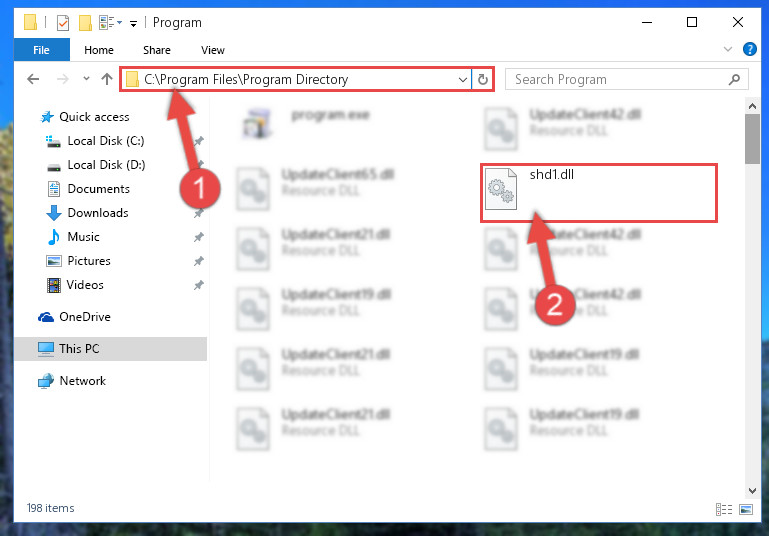Open OneDrive in the sidebar
Viewport: 769px width, 536px height.
(84, 317)
